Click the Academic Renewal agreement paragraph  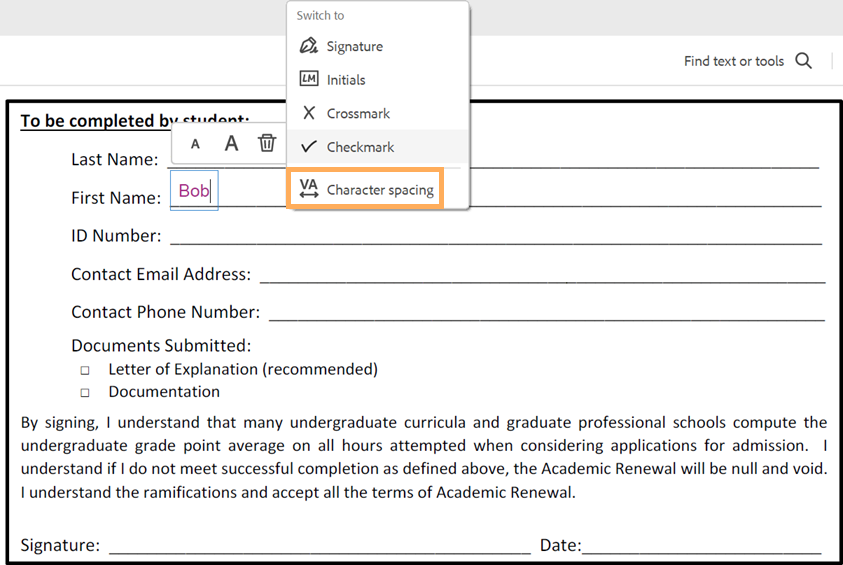click(423, 457)
